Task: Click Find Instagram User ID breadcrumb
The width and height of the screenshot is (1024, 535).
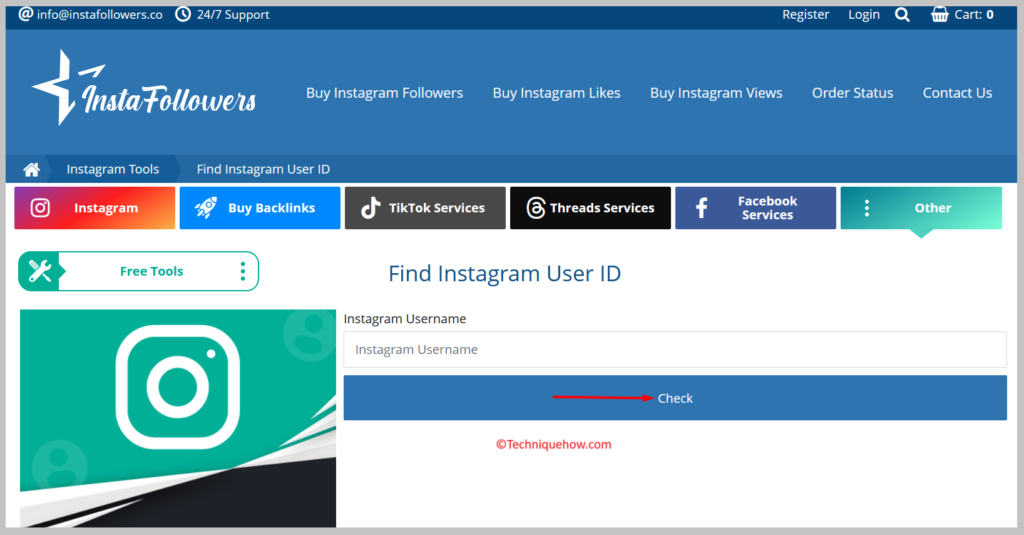Action: (263, 169)
